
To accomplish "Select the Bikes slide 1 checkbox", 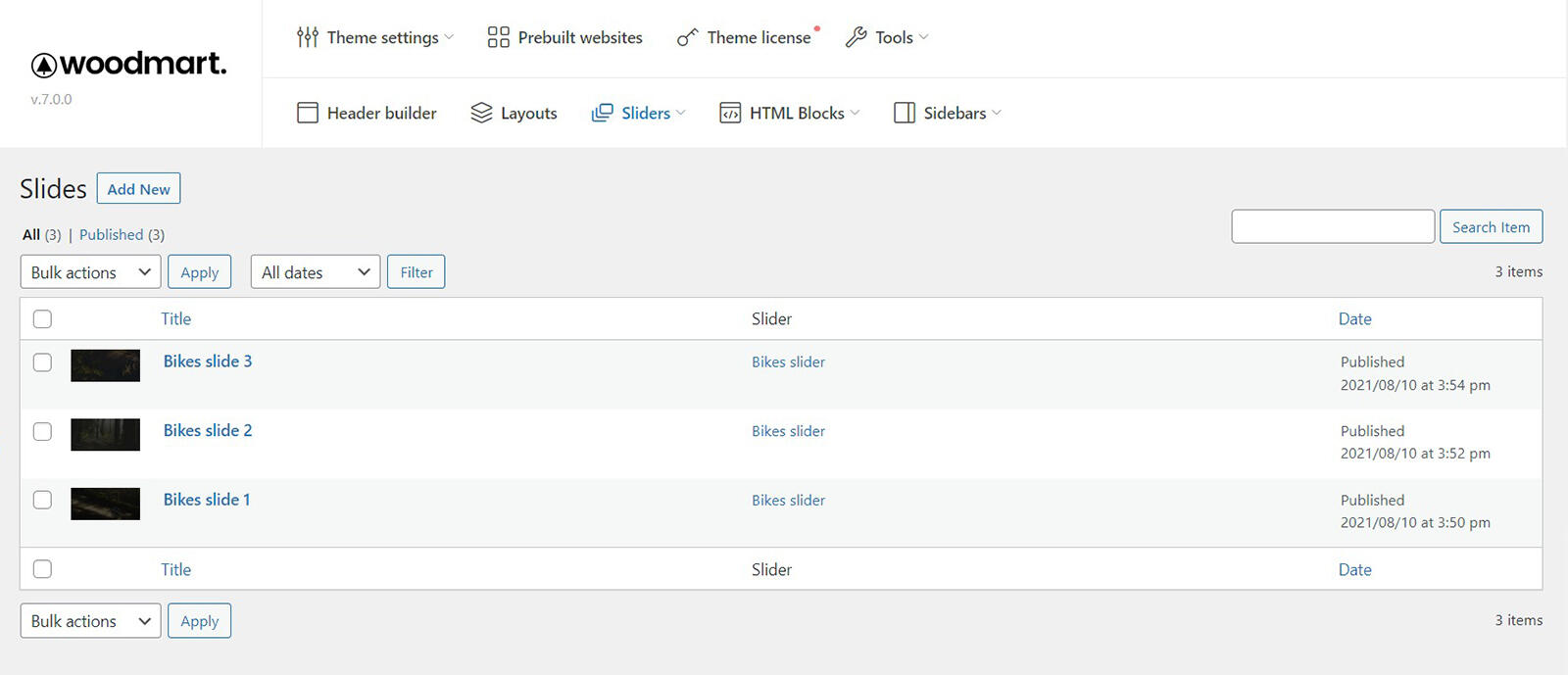I will tap(42, 500).
